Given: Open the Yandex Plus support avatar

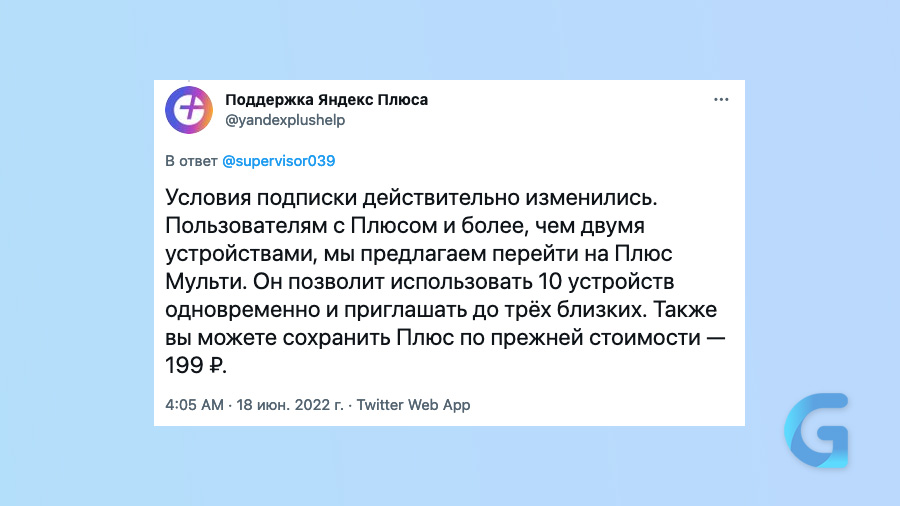Looking at the screenshot, I should (189, 110).
